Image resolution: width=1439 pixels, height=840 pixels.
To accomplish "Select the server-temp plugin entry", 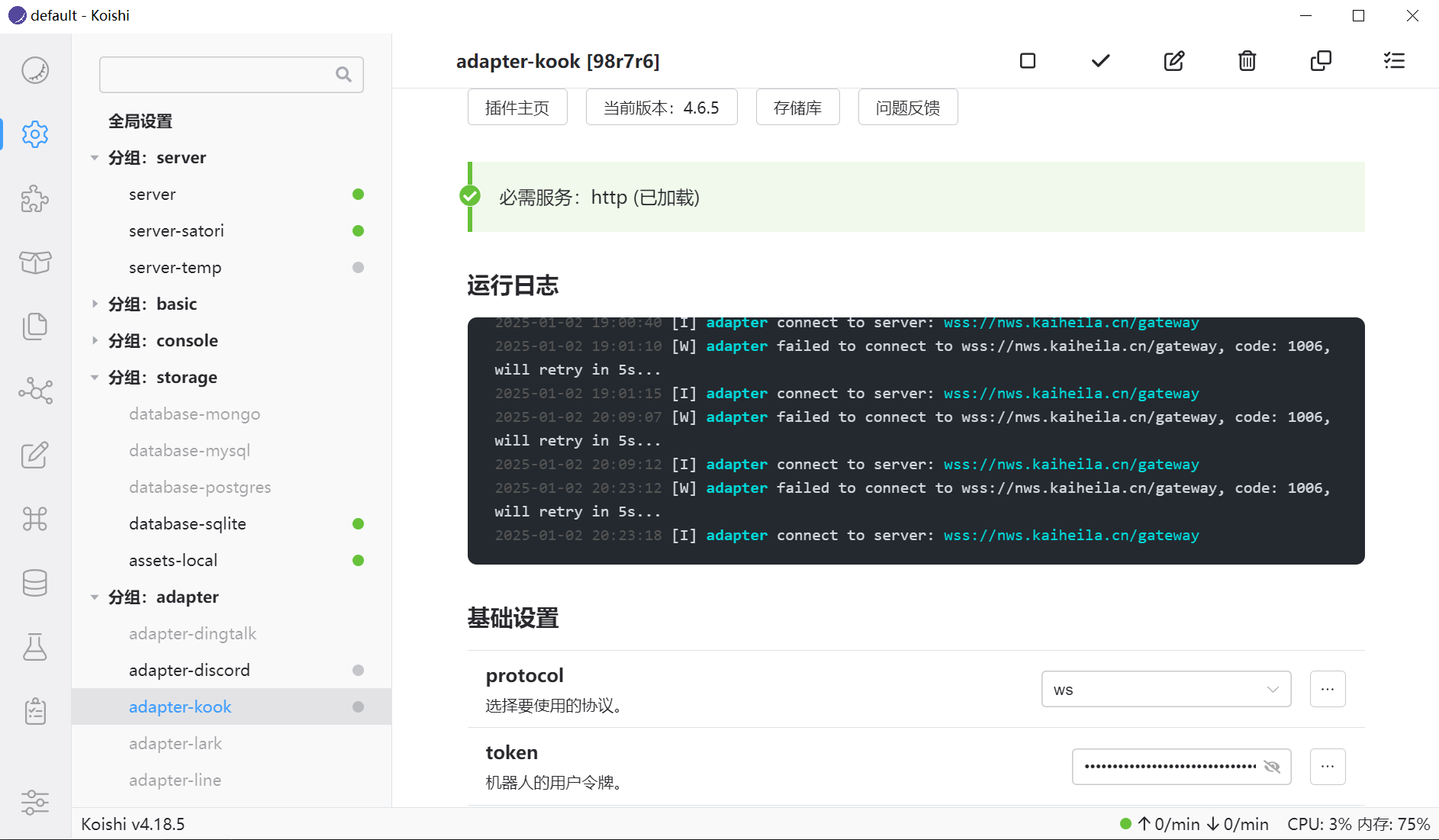I will pos(232,267).
